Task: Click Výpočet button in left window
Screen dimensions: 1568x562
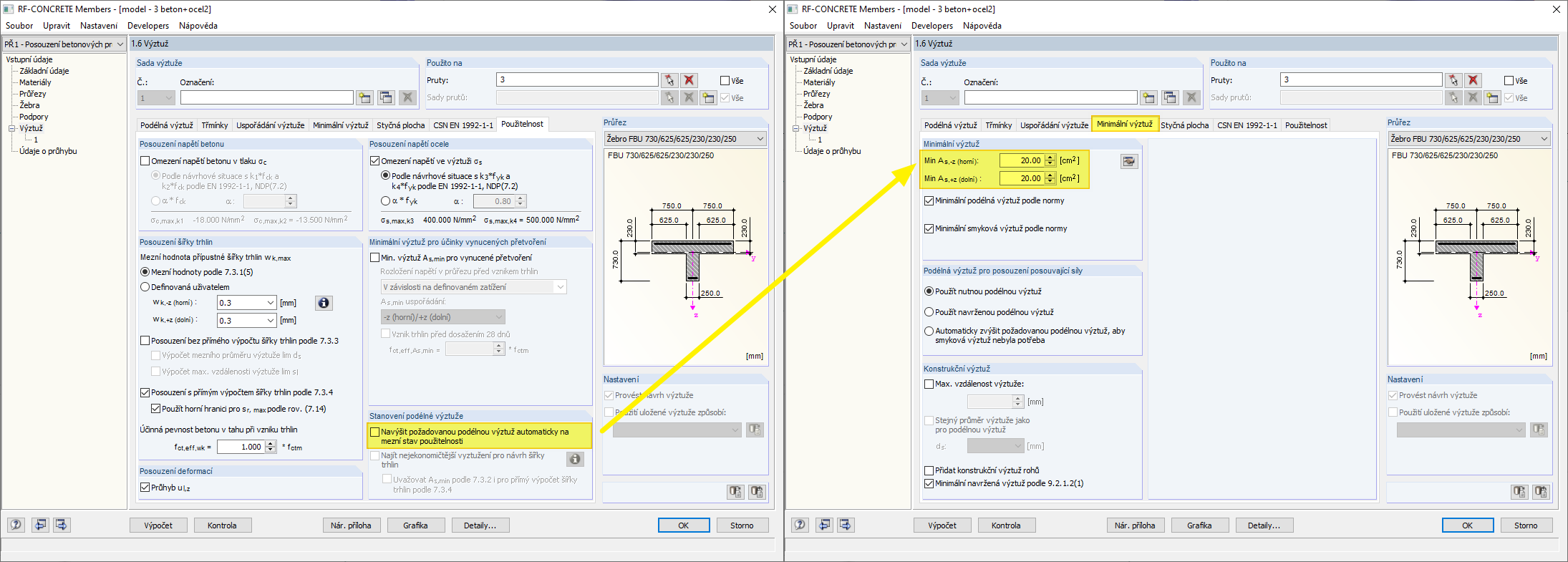Action: [x=158, y=525]
